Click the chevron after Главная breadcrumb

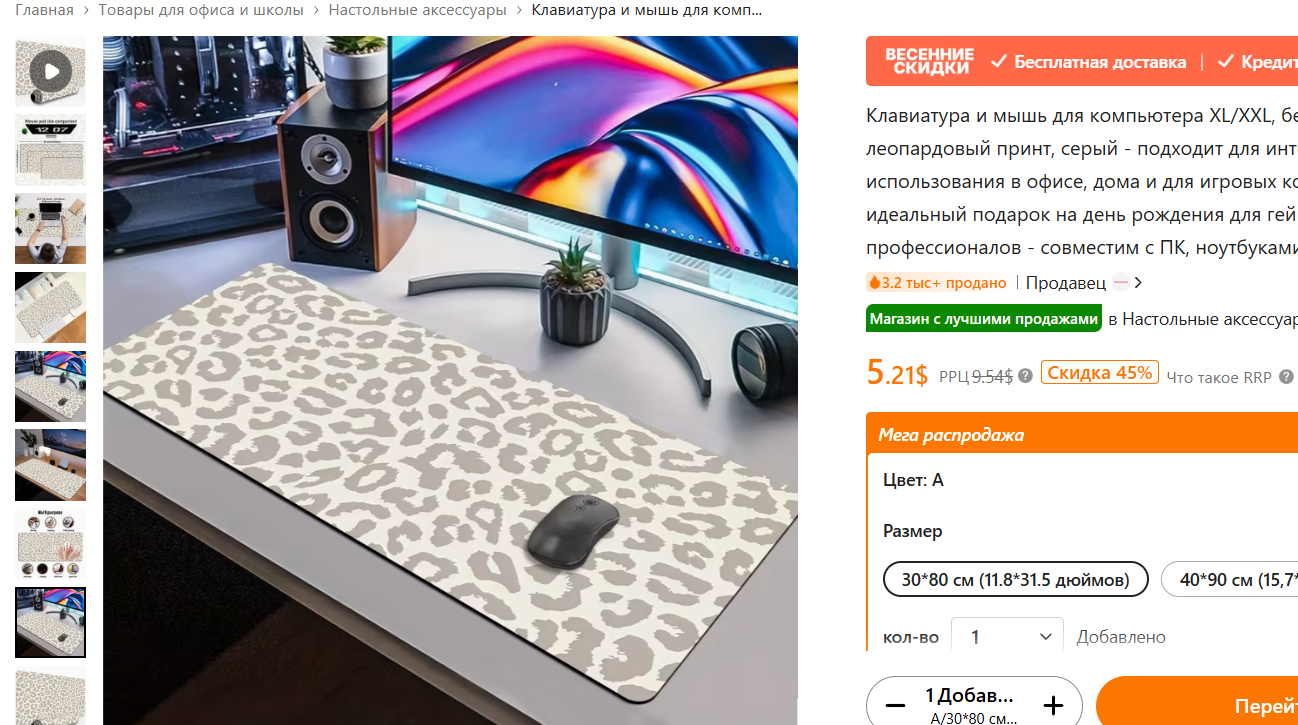pos(86,11)
